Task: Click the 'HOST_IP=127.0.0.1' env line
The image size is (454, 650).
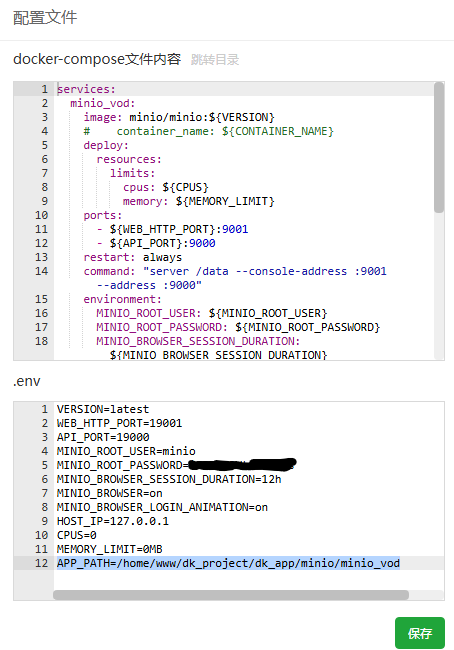Action: 113,521
